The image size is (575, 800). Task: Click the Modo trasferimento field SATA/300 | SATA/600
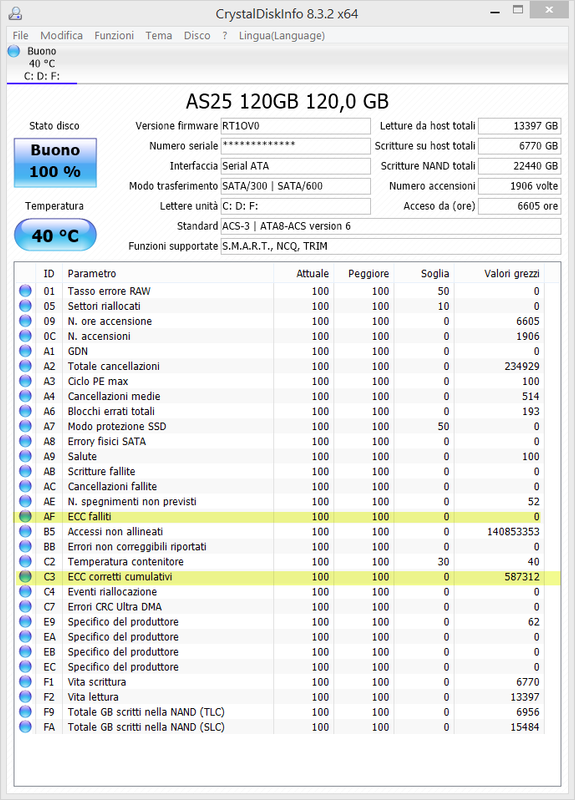pos(295,186)
